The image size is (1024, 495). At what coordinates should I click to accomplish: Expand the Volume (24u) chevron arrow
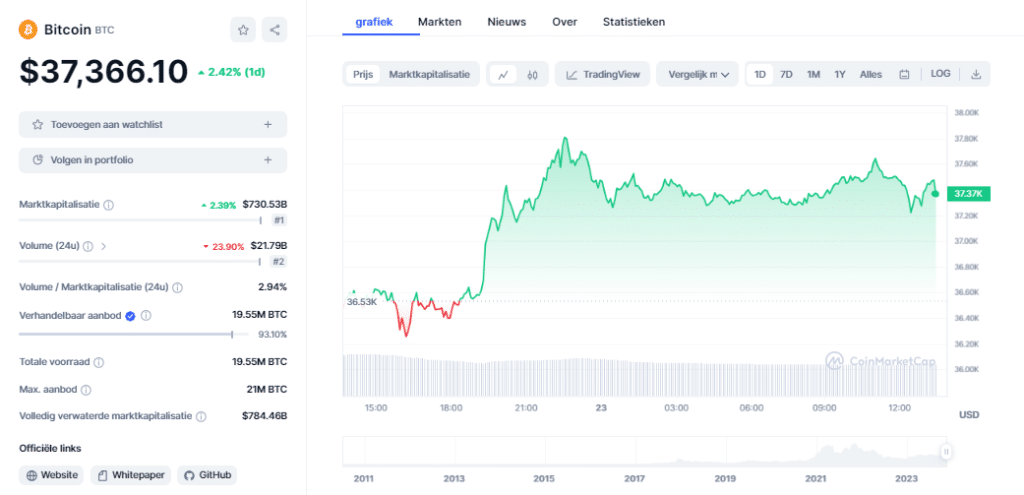click(103, 246)
